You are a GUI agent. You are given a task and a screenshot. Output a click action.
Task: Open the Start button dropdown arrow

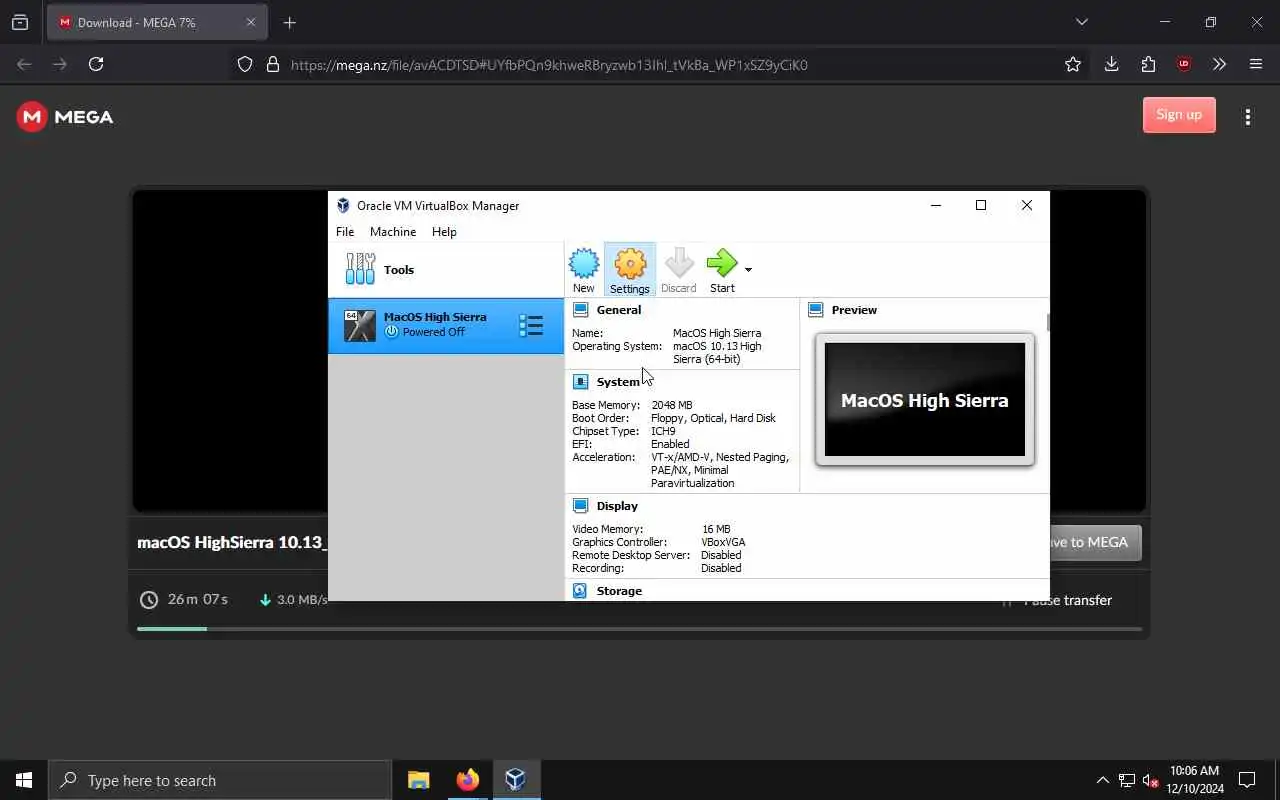pyautogui.click(x=748, y=269)
